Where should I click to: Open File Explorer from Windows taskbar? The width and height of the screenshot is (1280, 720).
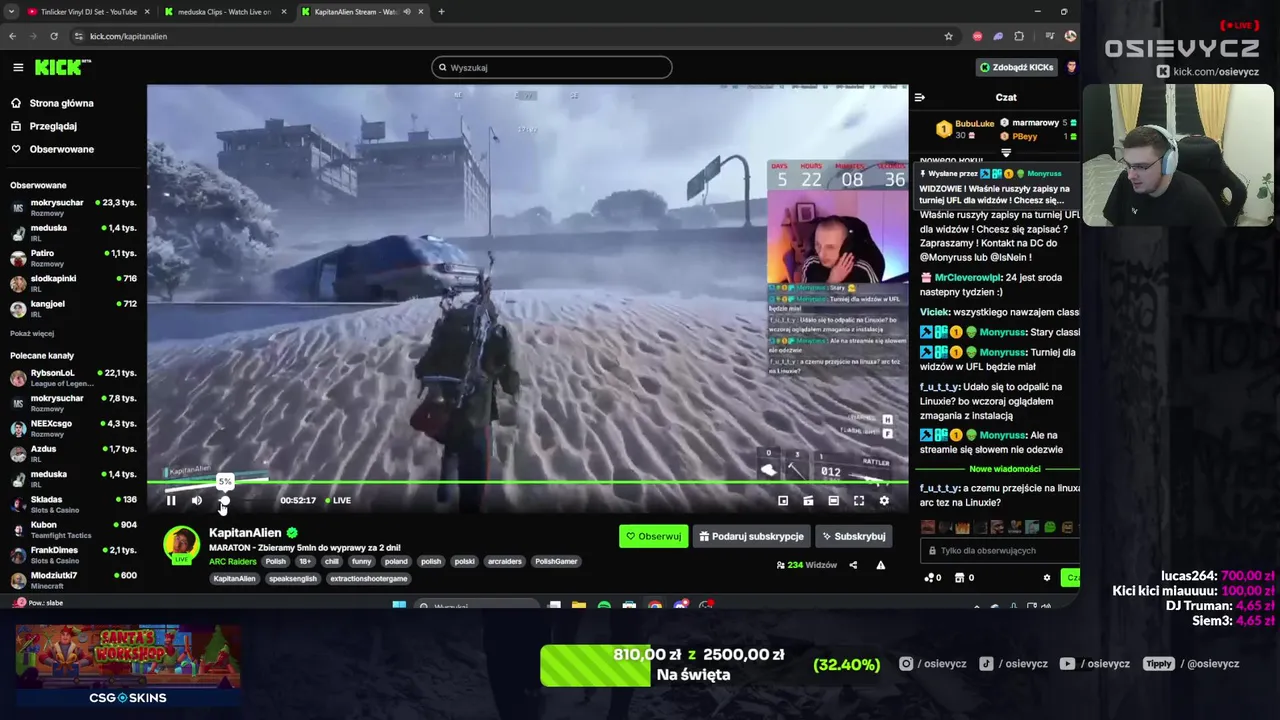pos(579,606)
